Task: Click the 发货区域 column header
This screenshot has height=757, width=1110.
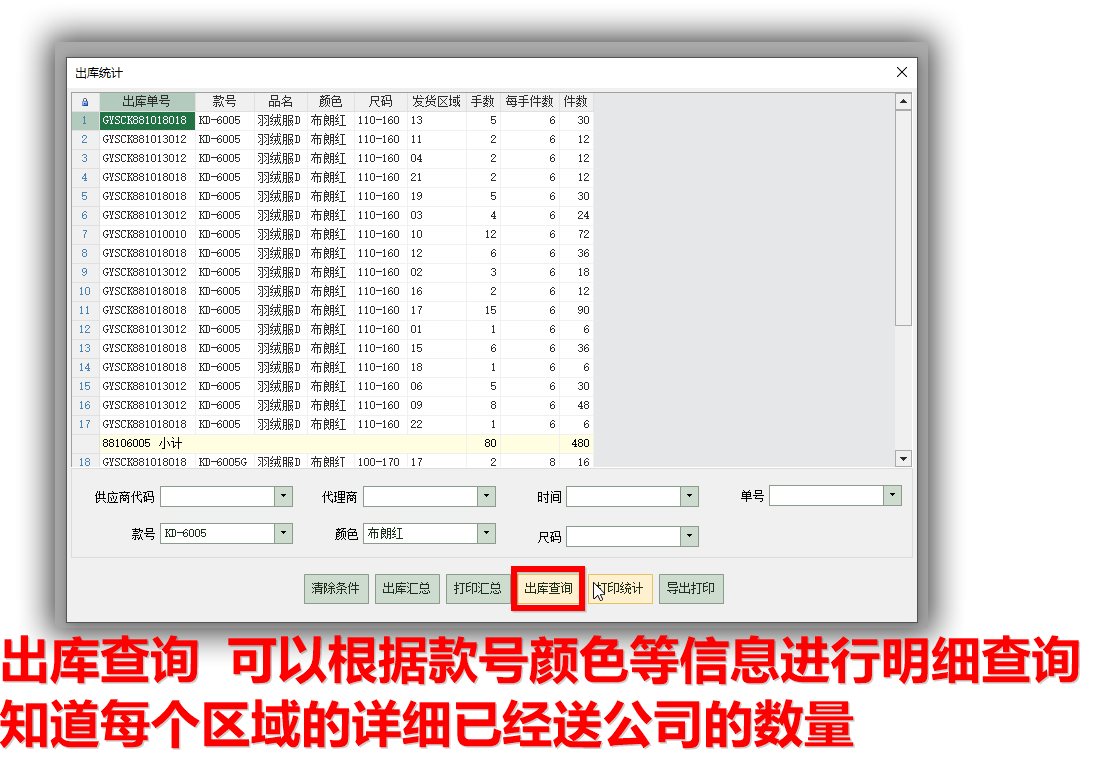Action: 436,102
